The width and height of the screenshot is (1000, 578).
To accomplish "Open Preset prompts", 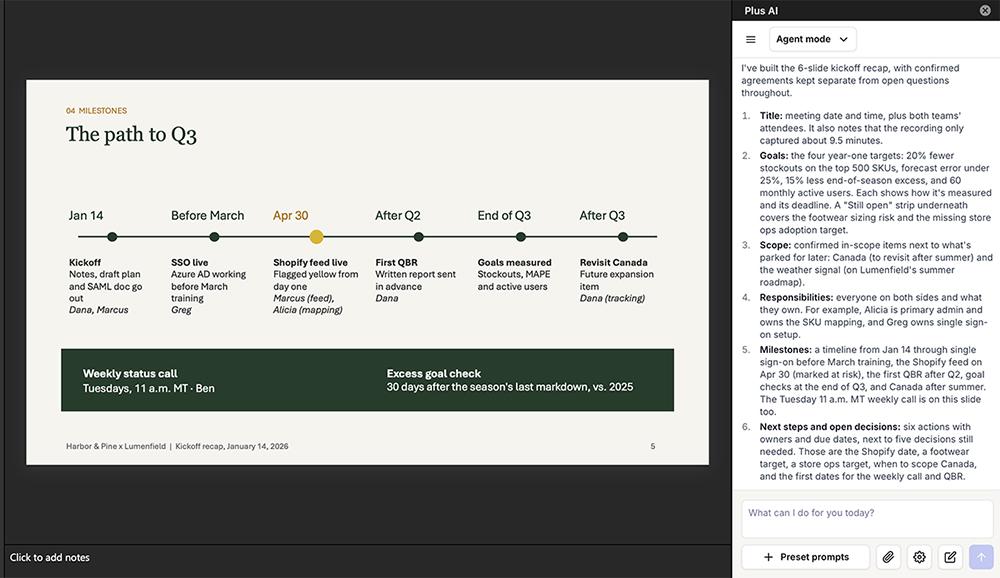I will tap(805, 557).
